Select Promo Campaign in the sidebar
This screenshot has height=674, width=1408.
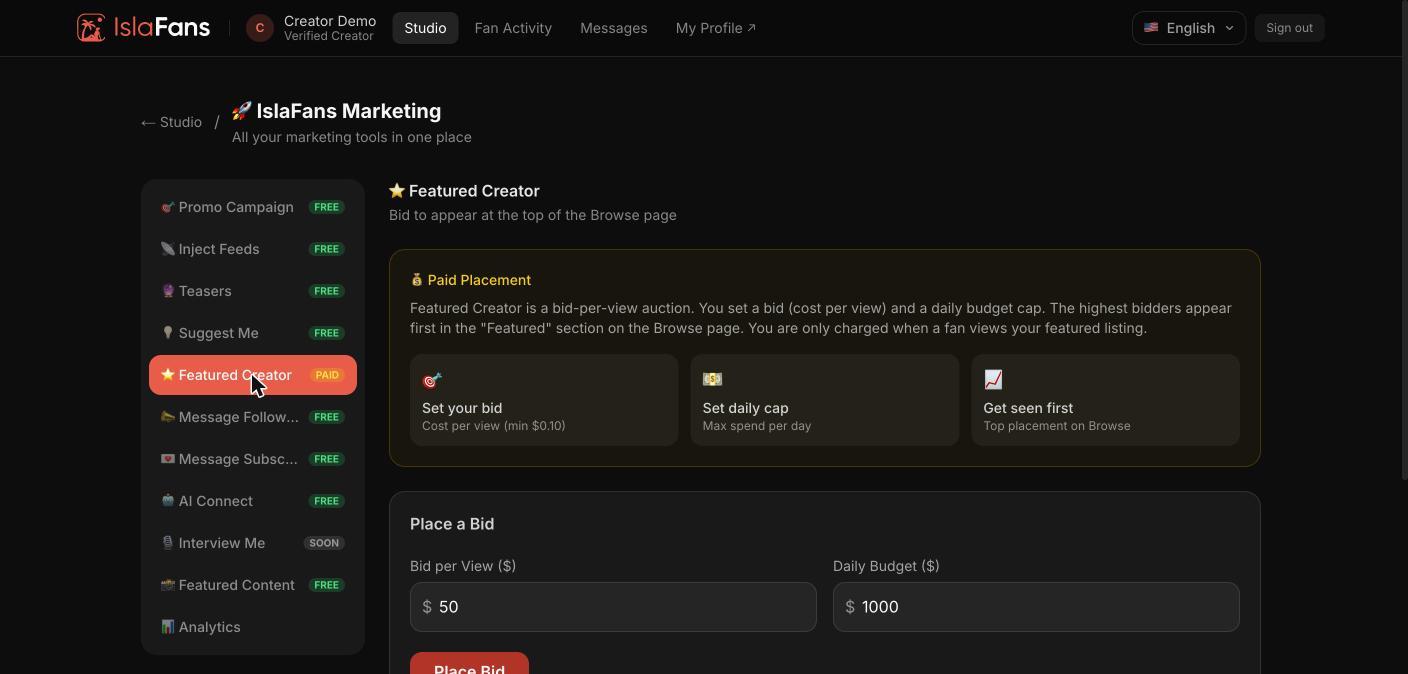253,207
